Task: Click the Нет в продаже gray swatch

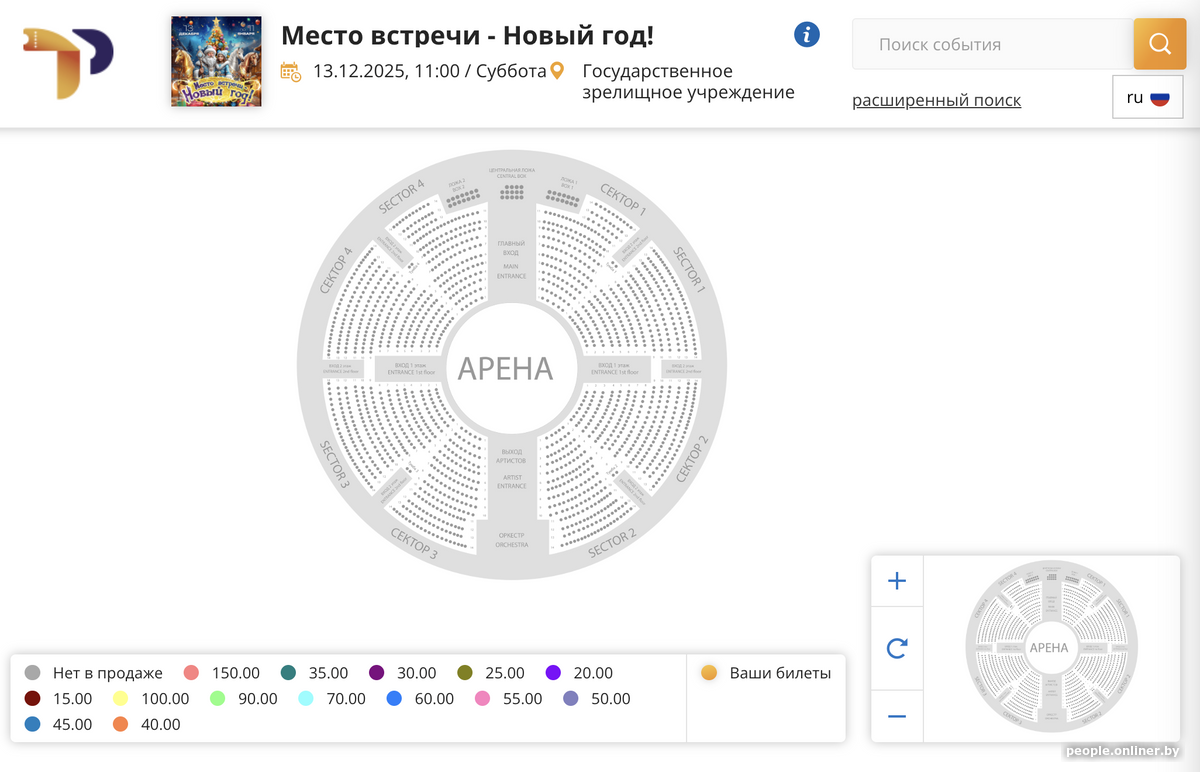Action: (33, 673)
